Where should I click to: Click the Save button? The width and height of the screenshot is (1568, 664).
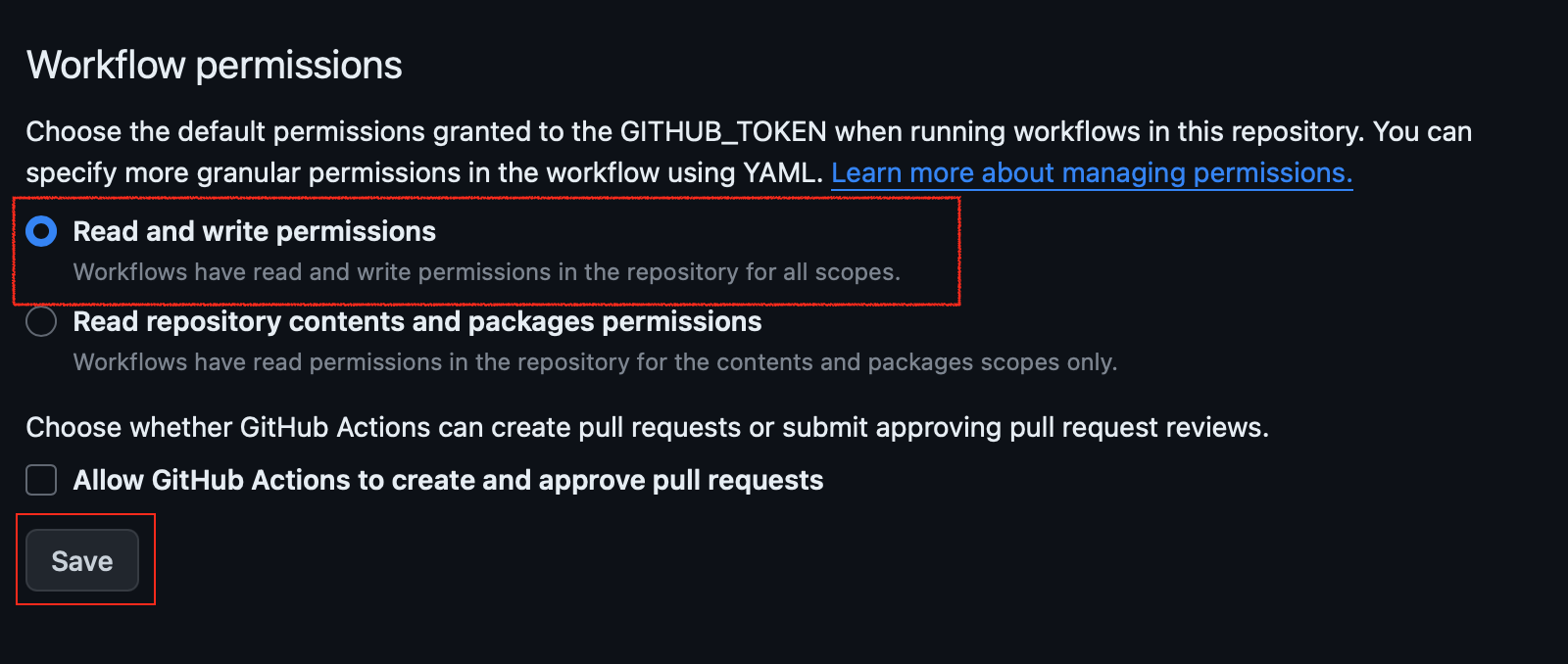click(82, 560)
